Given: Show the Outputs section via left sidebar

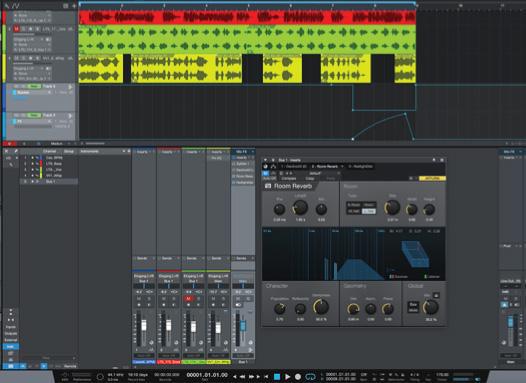Looking at the screenshot, I should point(11,333).
